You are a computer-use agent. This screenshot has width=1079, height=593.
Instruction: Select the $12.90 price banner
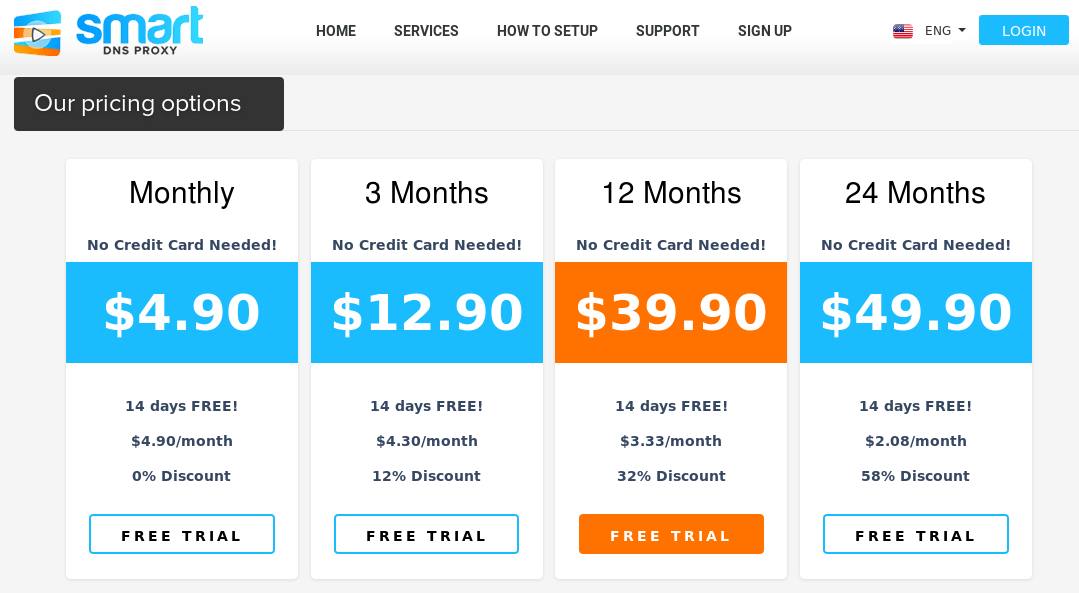[427, 312]
